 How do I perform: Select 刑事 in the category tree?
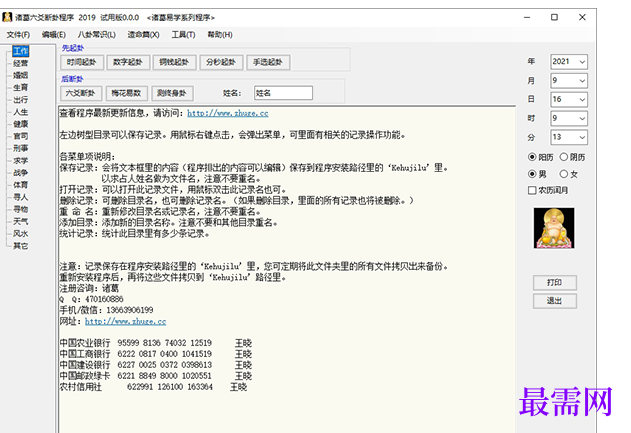21,148
